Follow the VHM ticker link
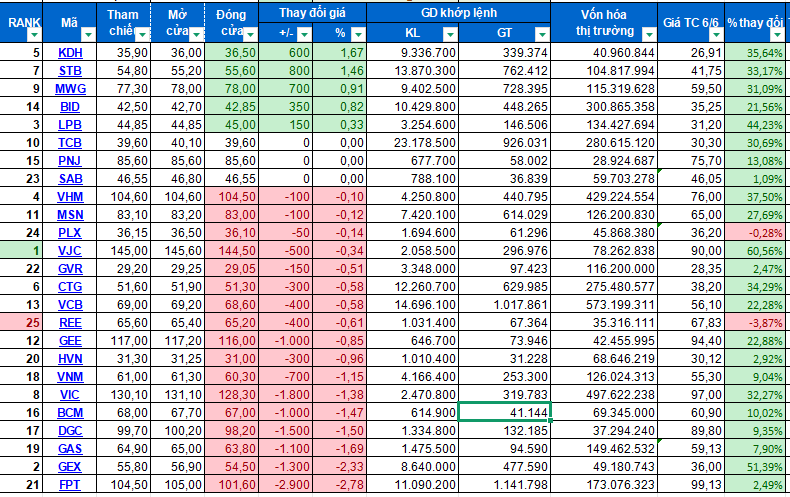790x497 pixels. (x=70, y=197)
